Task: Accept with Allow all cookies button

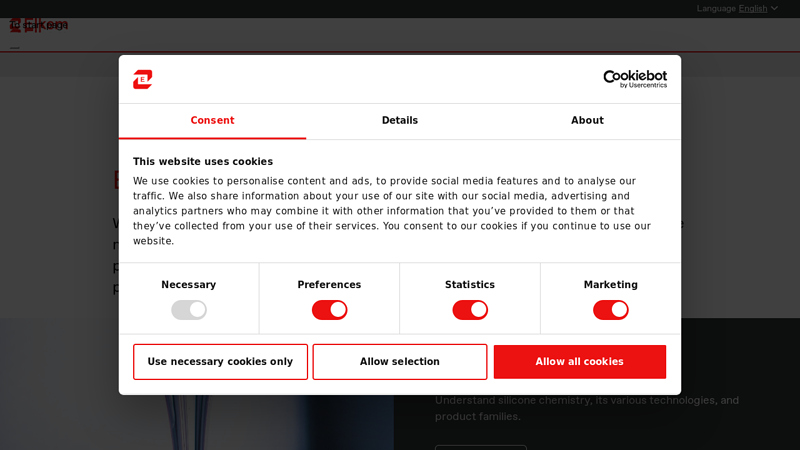Action: [x=579, y=362]
